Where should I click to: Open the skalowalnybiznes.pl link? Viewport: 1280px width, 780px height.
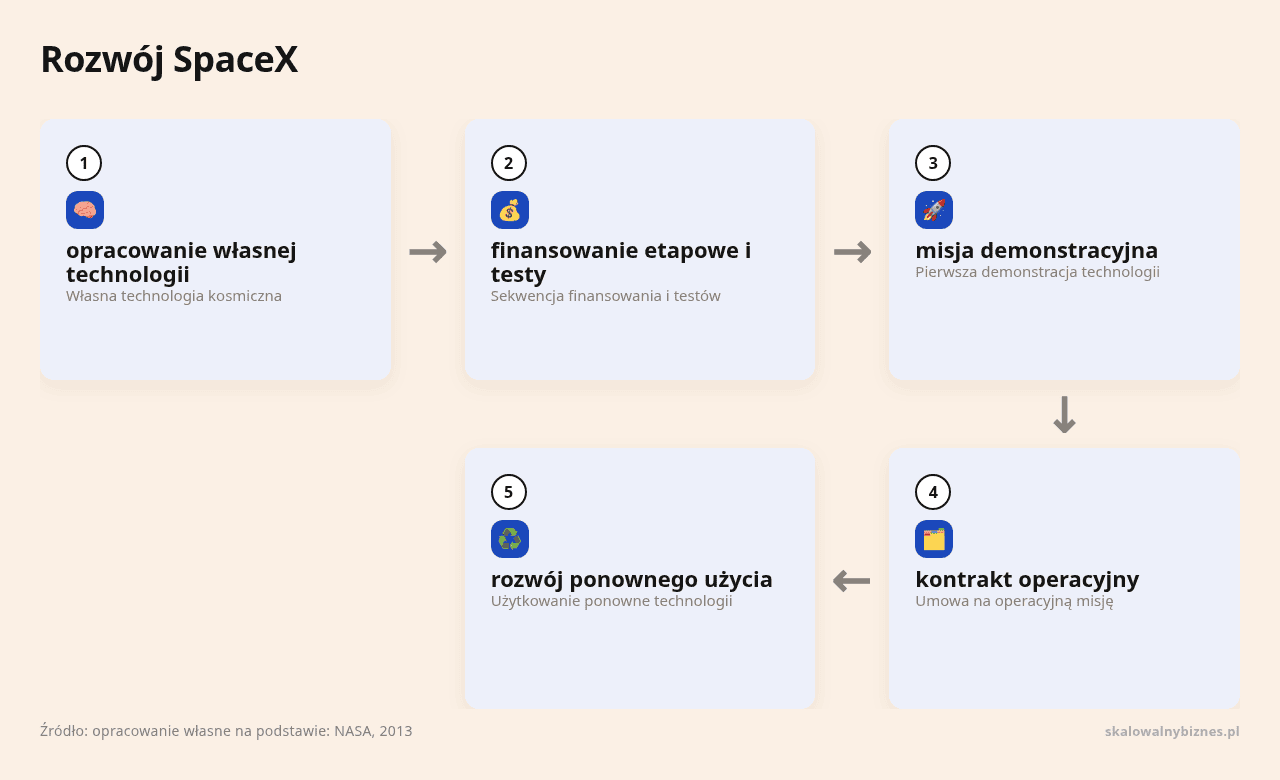pyautogui.click(x=1172, y=731)
